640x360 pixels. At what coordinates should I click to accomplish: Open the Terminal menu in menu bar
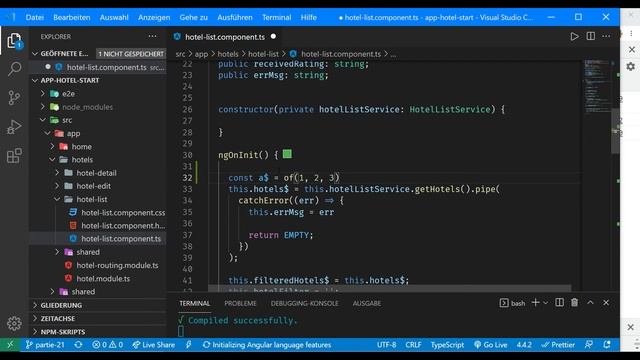click(277, 17)
